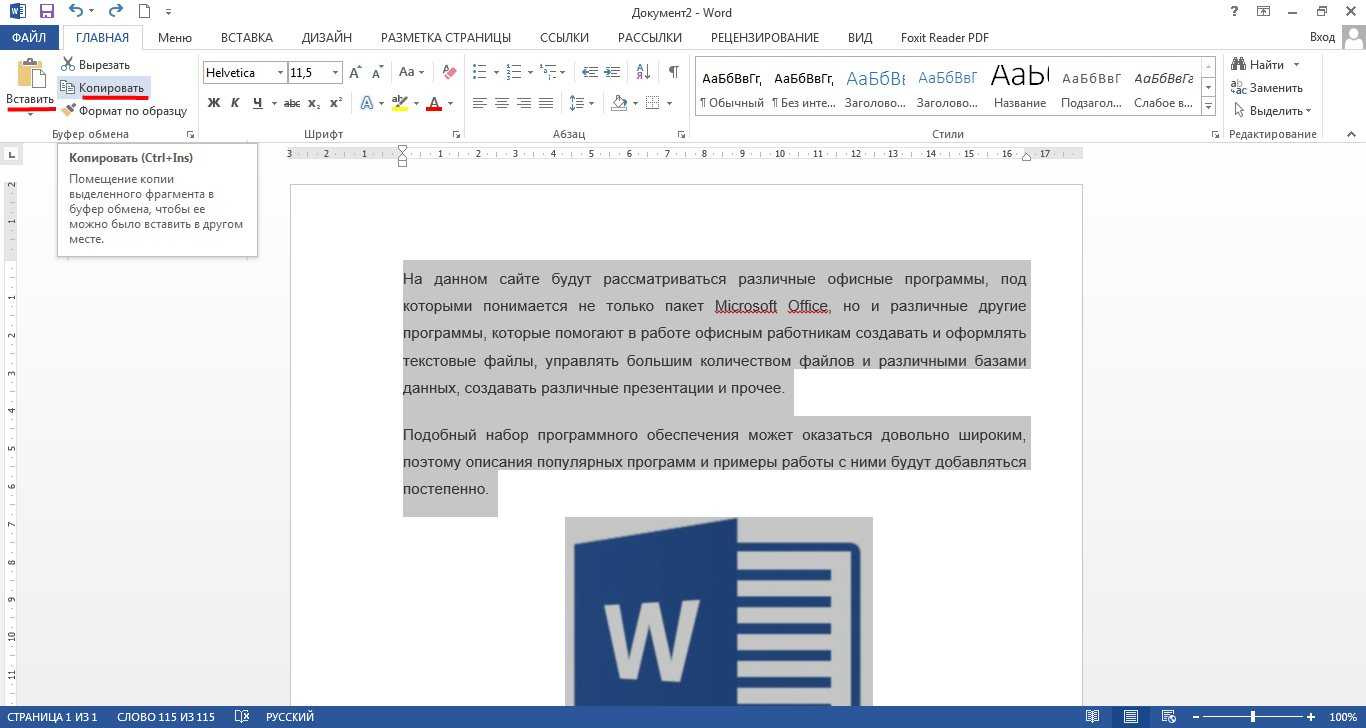Screen dimensions: 1366x728
Task: Click the Вырезать (Cut) command
Action: tap(95, 65)
